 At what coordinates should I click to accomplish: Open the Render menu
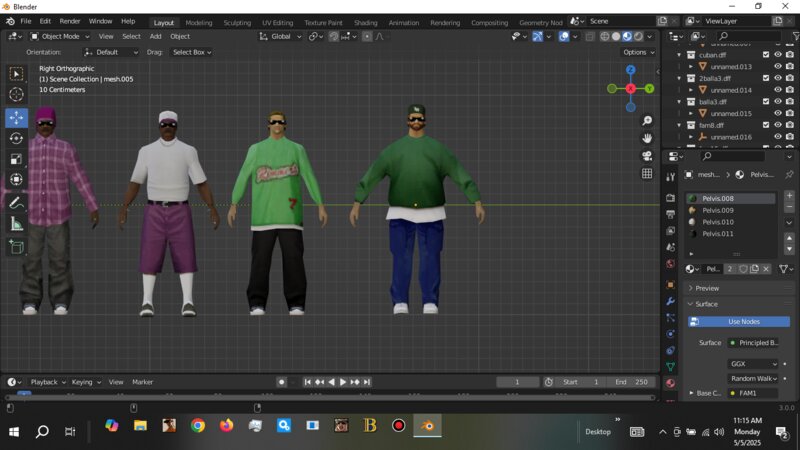[x=70, y=21]
